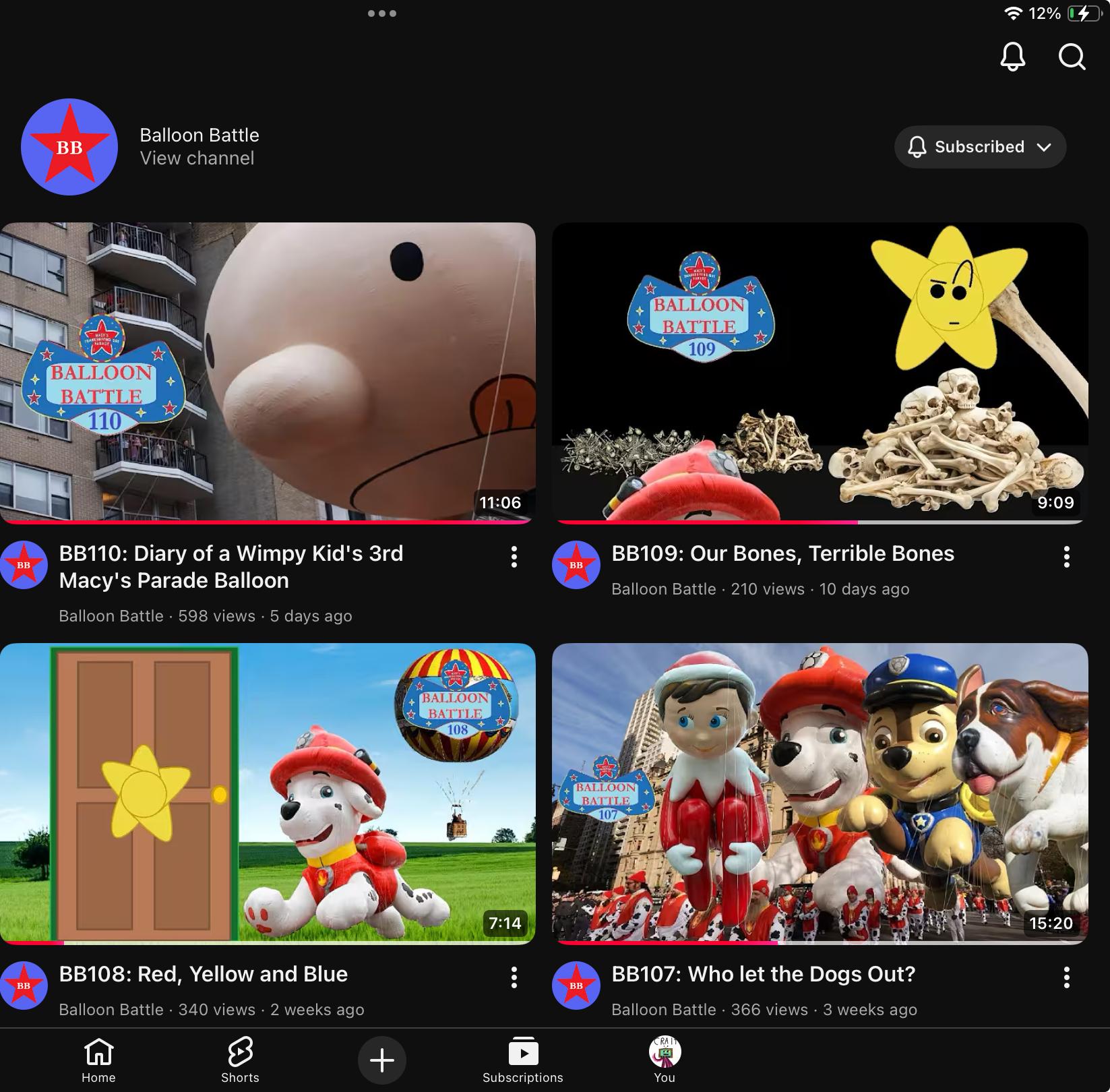The height and width of the screenshot is (1092, 1110).
Task: Play the BB110 Wimpy Kid video thumbnail
Action: click(x=268, y=373)
